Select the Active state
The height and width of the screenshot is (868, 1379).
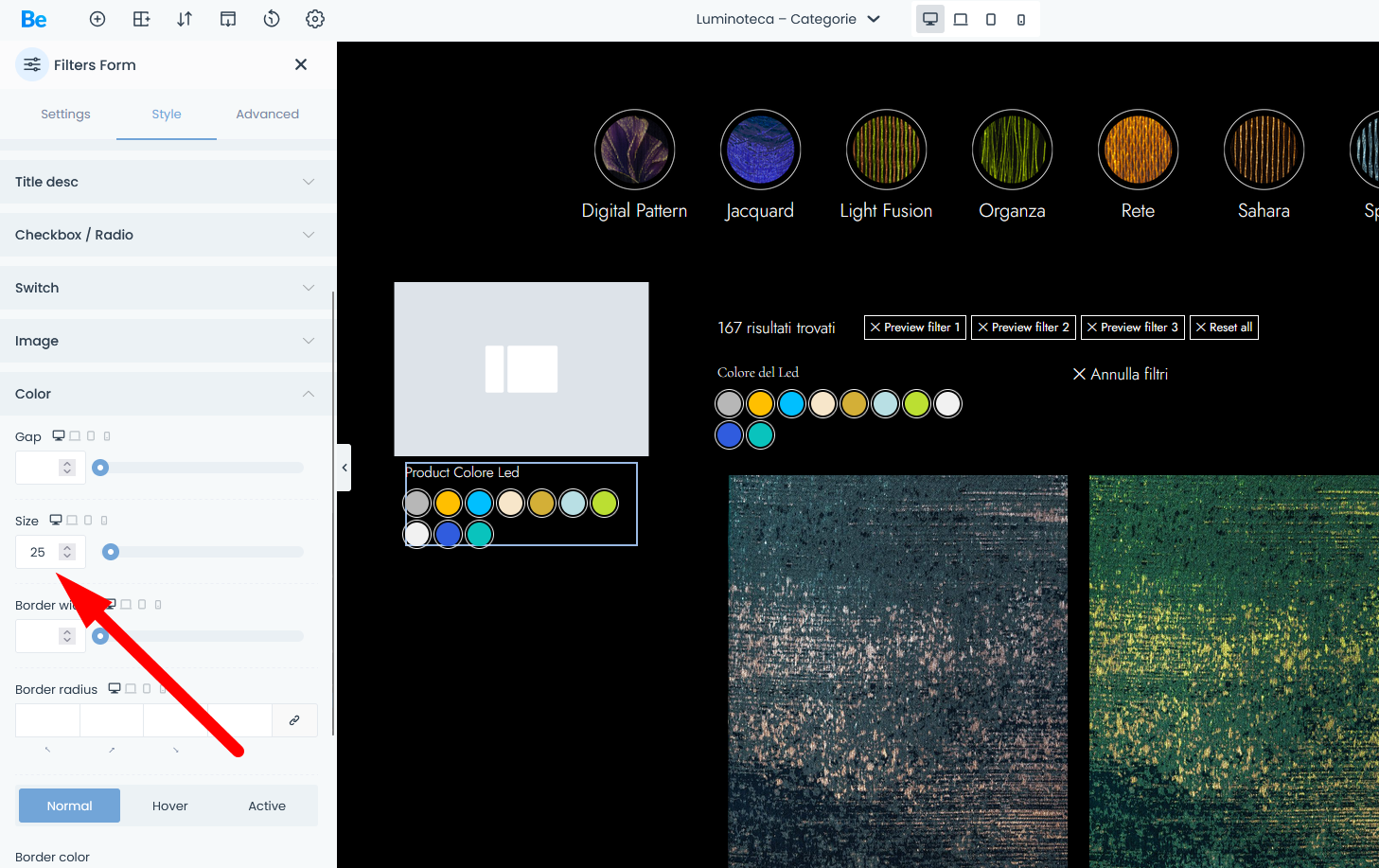coord(267,806)
